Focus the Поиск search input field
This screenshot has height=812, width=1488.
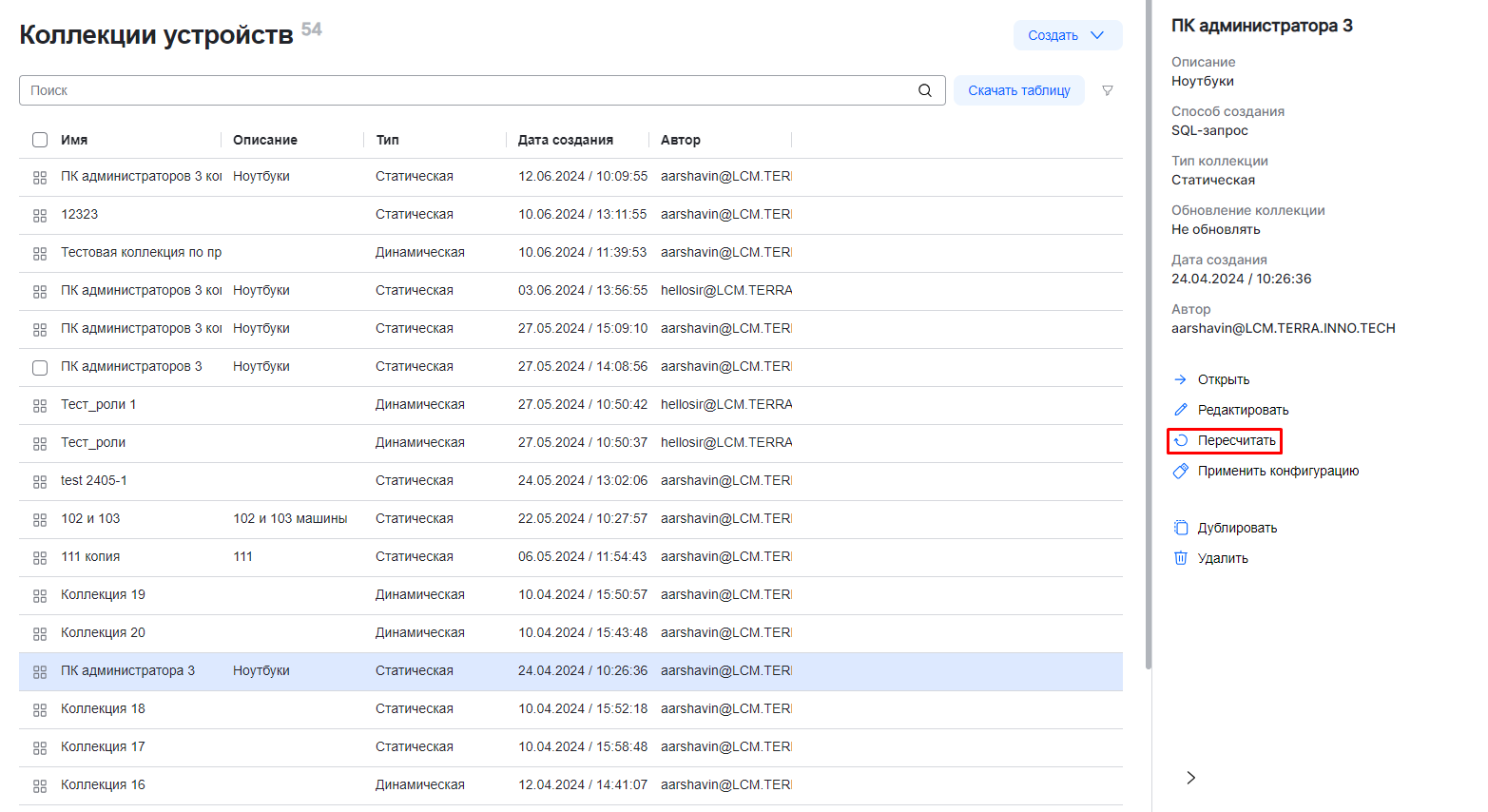(466, 90)
